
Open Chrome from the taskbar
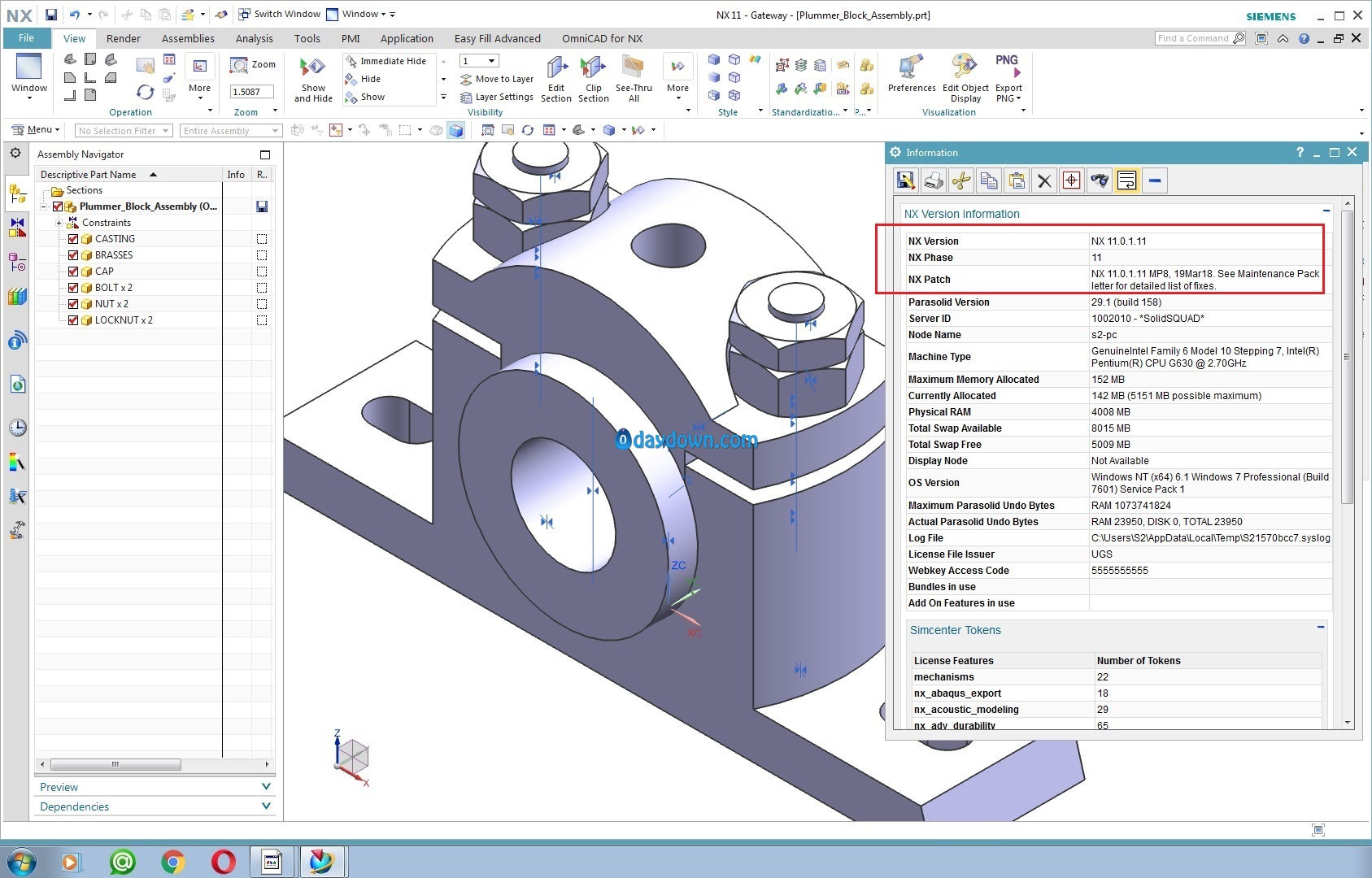172,862
